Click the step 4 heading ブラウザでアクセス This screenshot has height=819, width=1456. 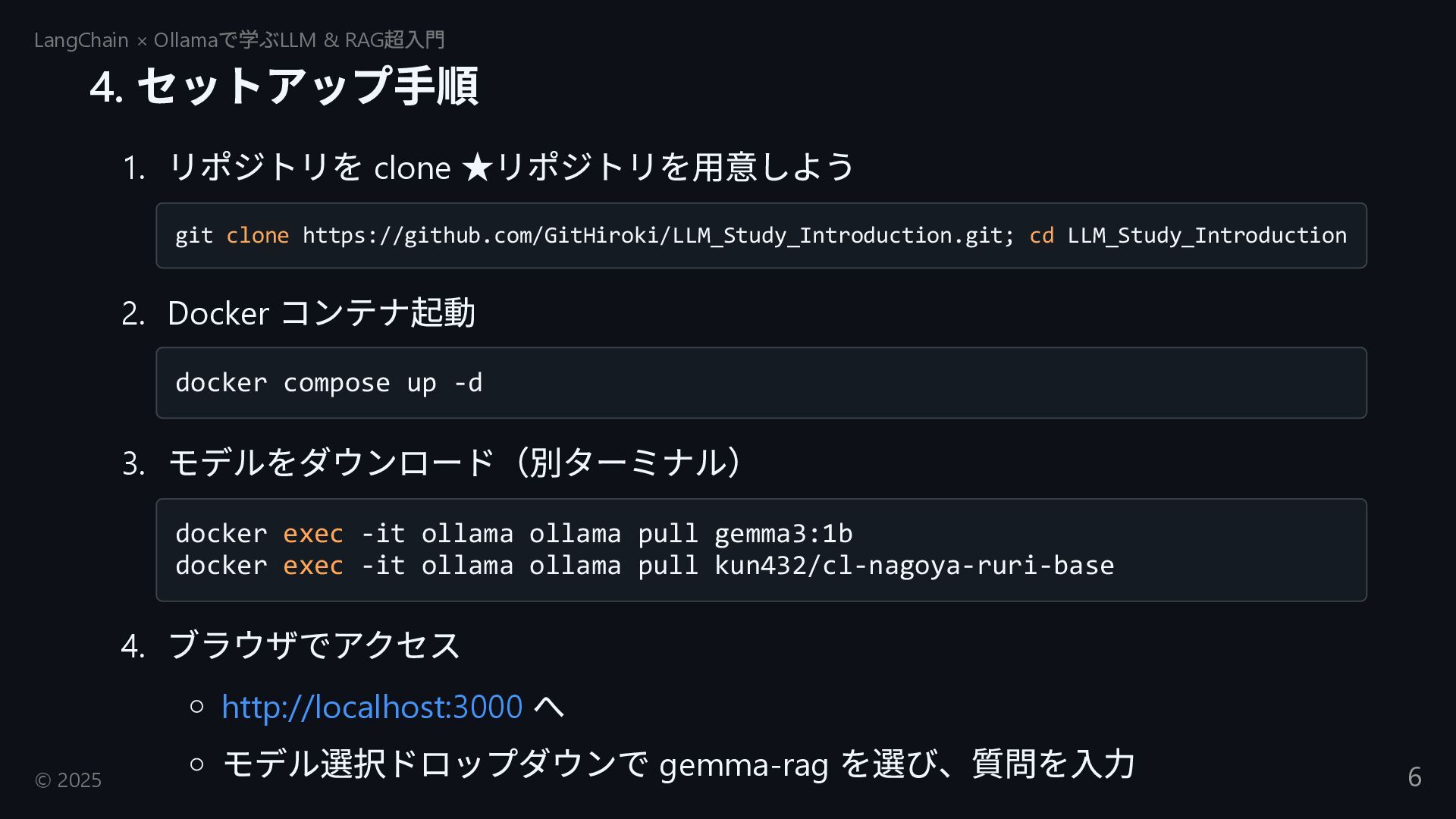coord(314,645)
